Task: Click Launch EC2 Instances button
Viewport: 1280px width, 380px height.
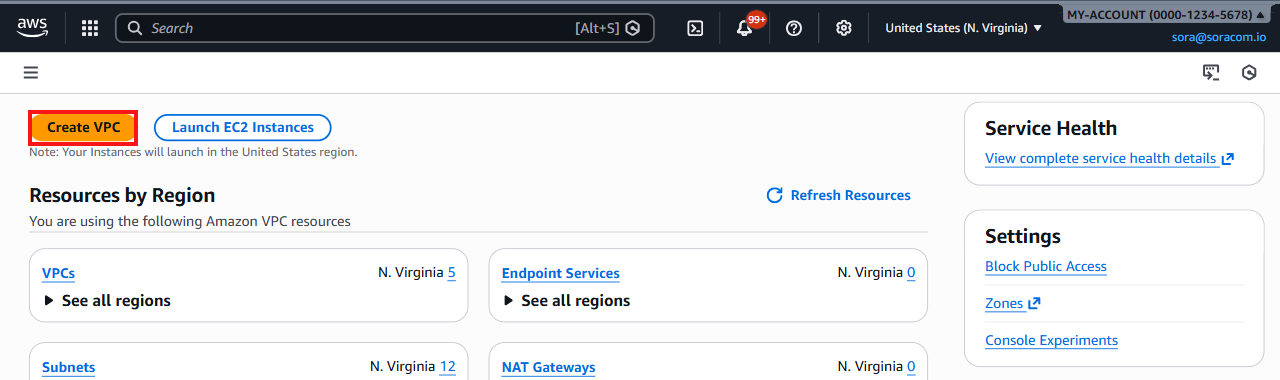Action: 243,127
